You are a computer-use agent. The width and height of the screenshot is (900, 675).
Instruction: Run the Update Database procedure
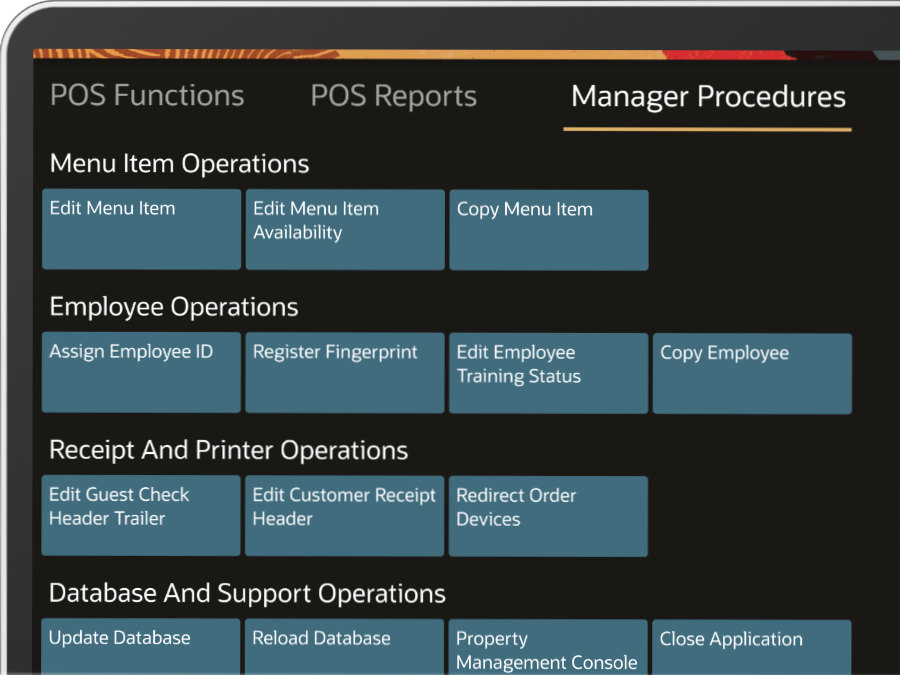[x=141, y=647]
